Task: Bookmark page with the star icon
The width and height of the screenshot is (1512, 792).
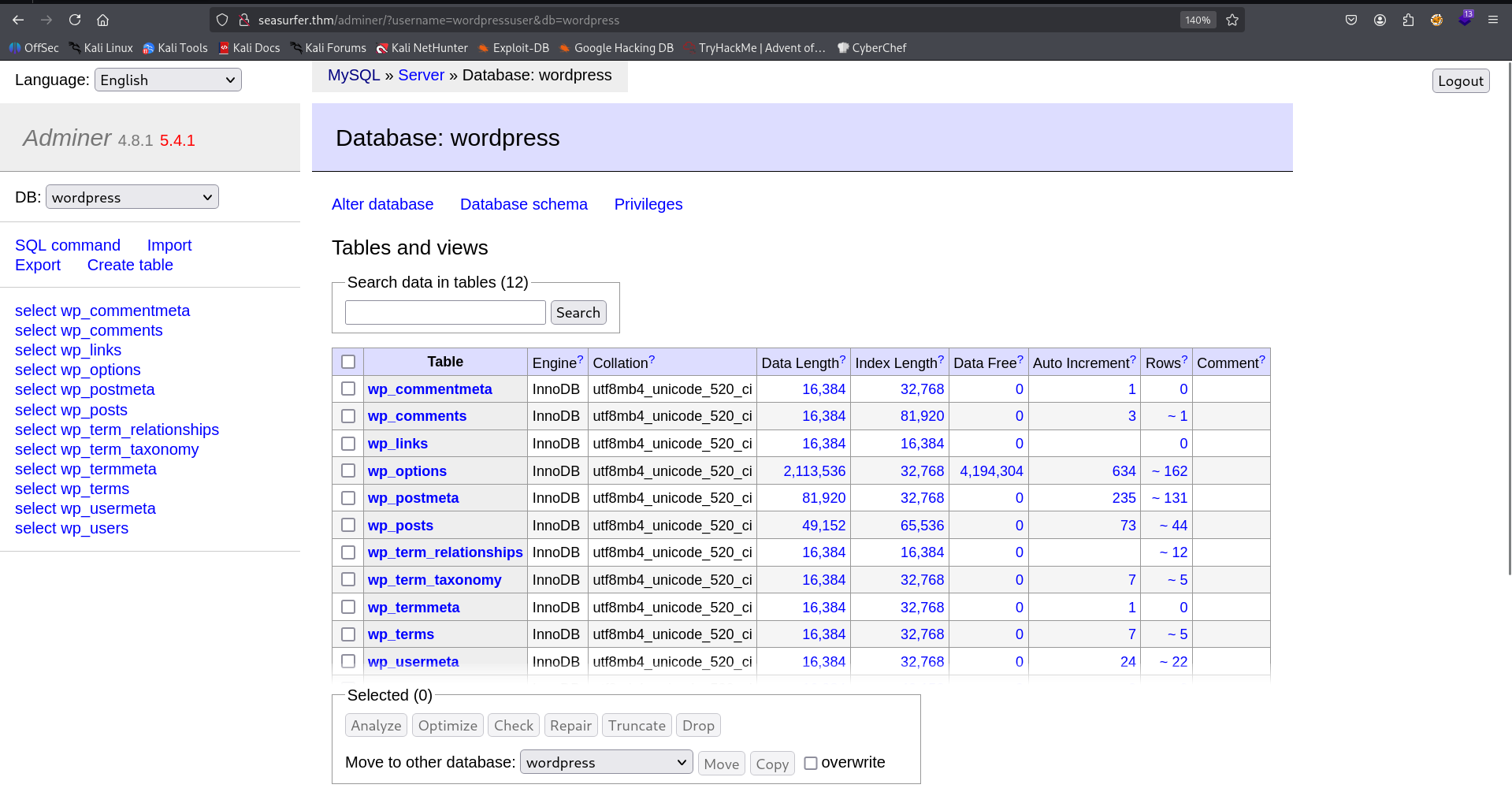Action: (1232, 20)
